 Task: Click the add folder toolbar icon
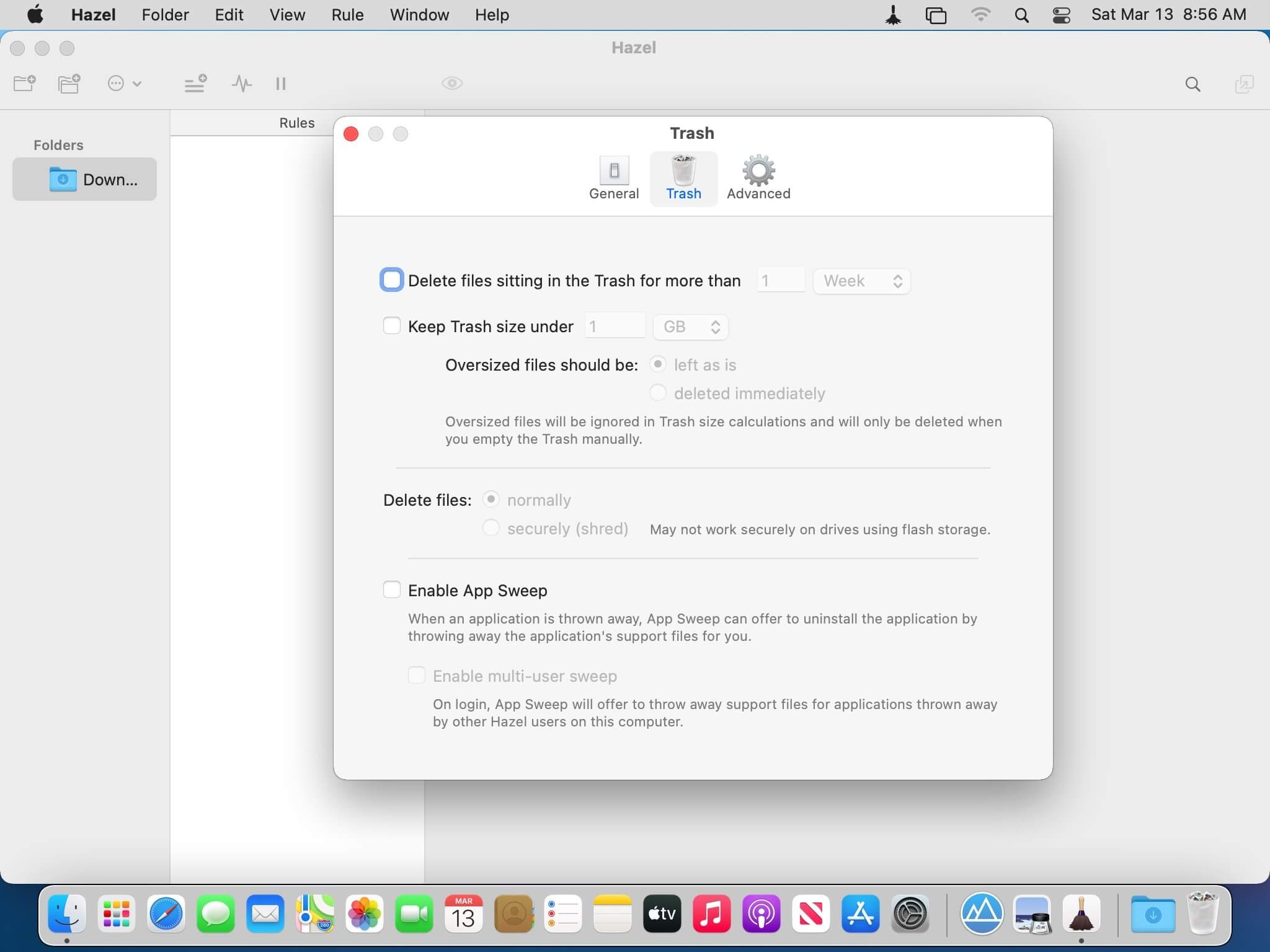(x=25, y=83)
